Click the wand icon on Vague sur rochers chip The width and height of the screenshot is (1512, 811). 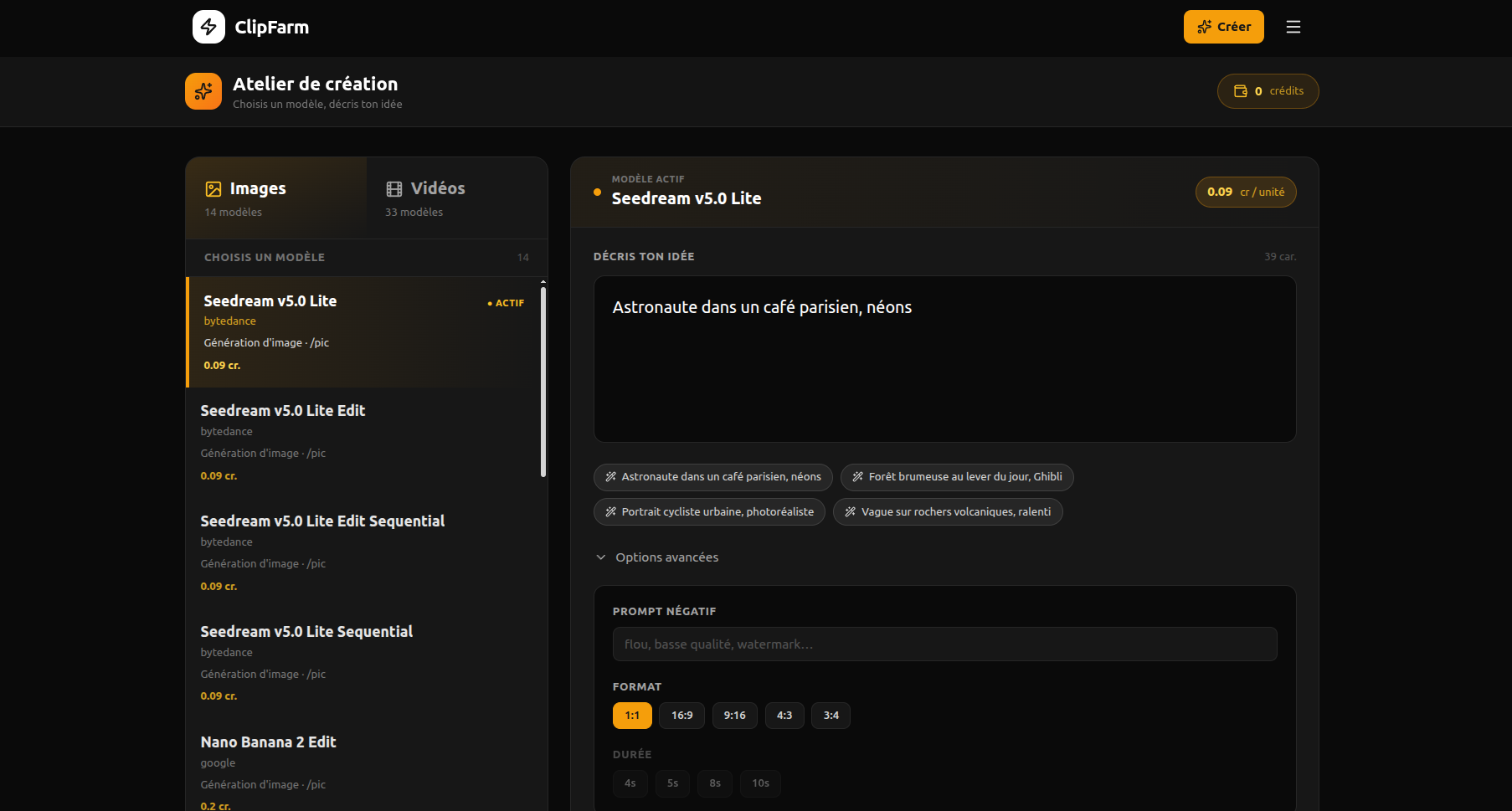pos(851,512)
